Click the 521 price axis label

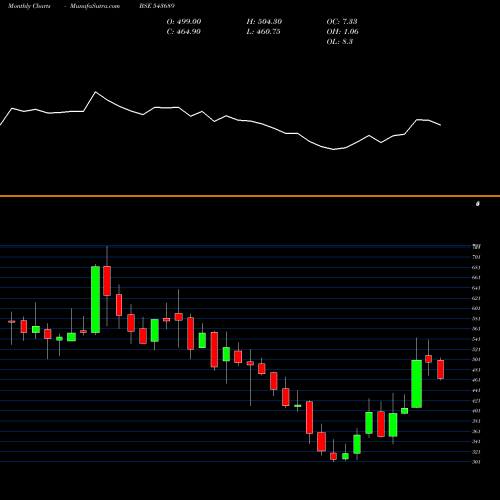(476, 350)
